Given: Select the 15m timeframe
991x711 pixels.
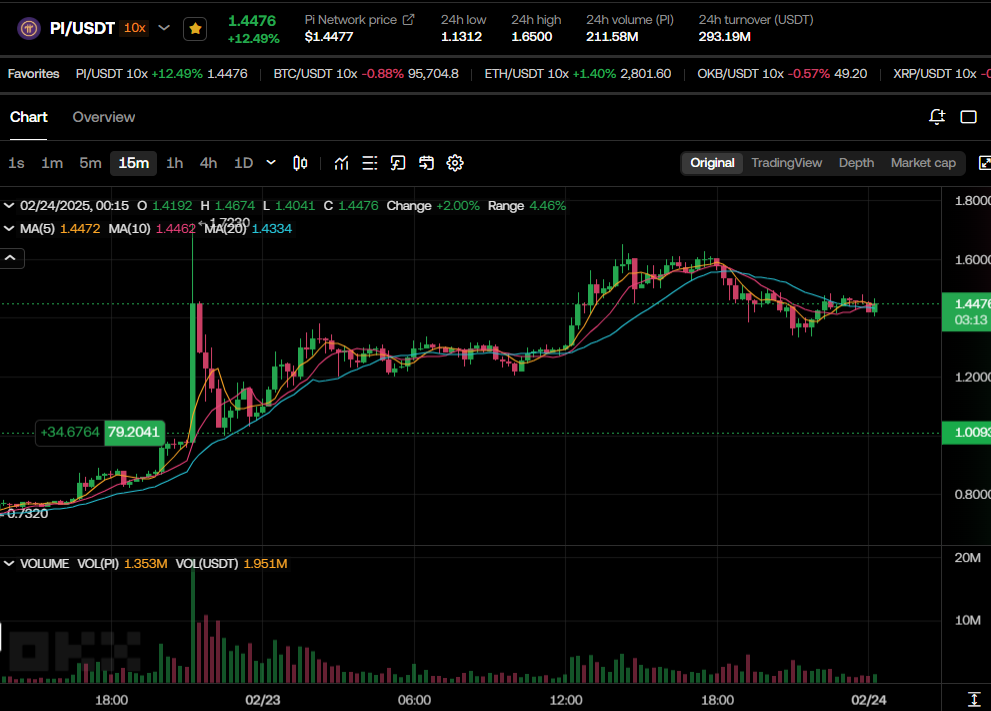Looking at the screenshot, I should [133, 163].
